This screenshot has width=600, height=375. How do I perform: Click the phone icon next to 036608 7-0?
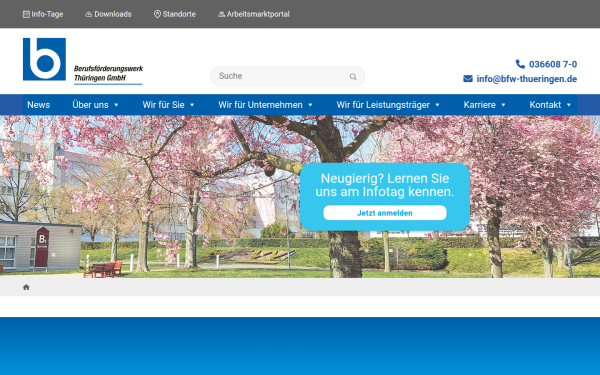pyautogui.click(x=520, y=64)
